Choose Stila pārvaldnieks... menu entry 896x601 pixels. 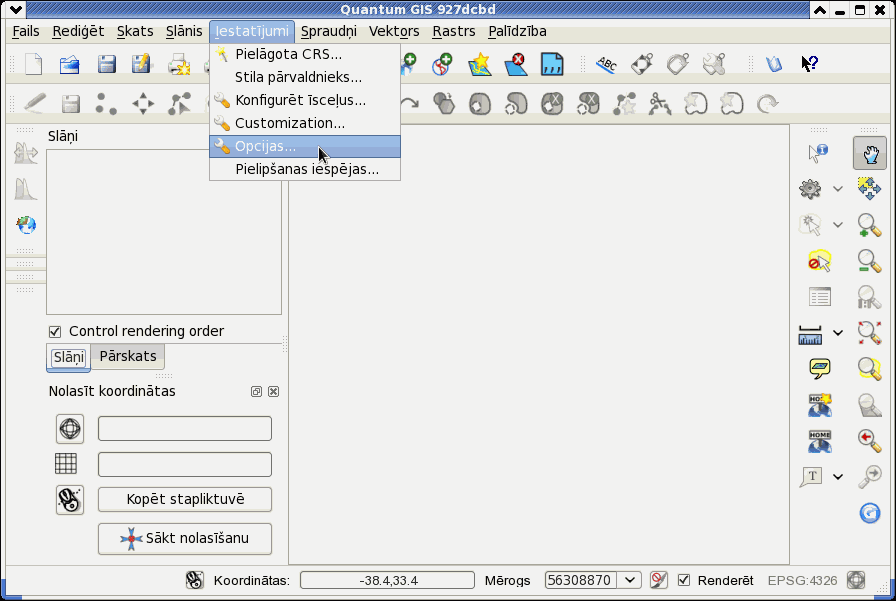(x=305, y=77)
